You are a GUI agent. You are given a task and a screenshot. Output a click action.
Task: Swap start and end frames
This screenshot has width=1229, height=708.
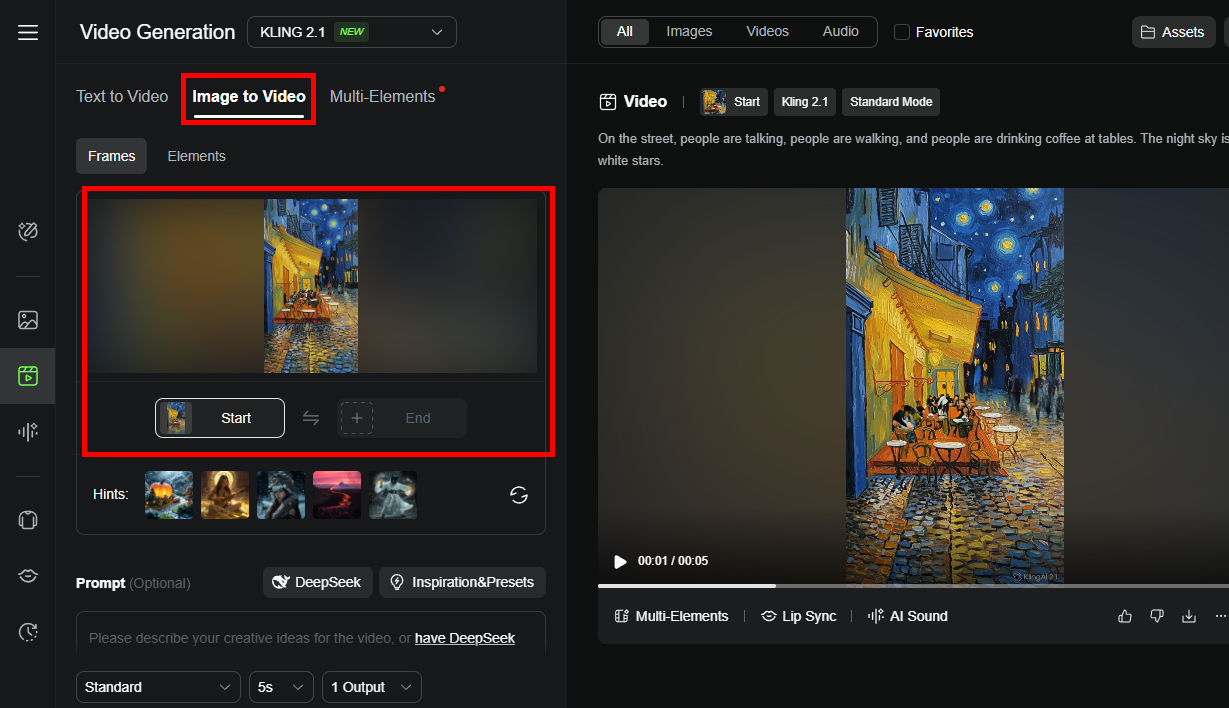(311, 418)
